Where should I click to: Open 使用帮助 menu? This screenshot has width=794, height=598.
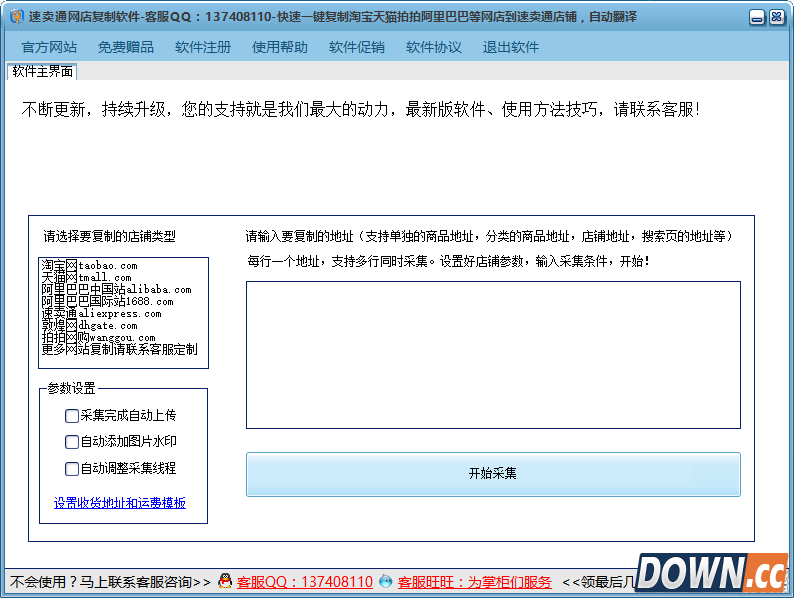280,47
